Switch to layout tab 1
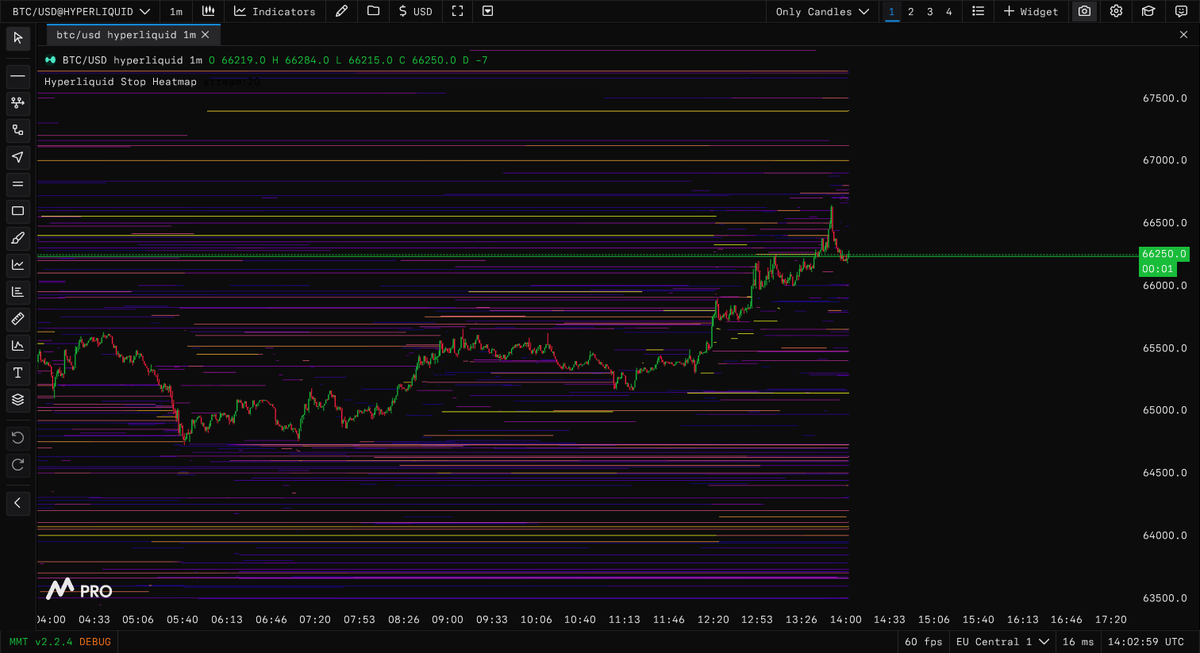1200x653 pixels. coord(891,12)
